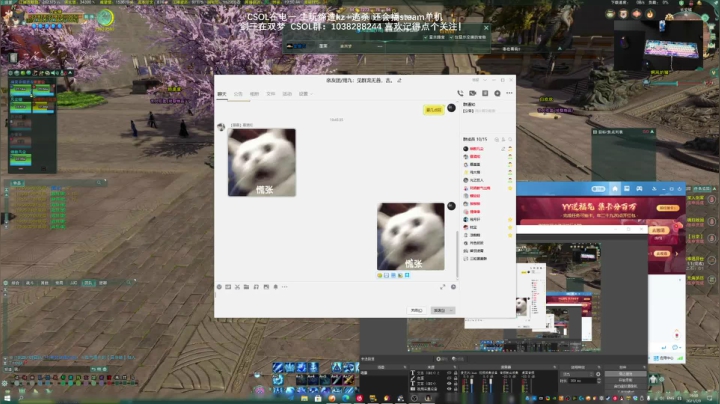The height and width of the screenshot is (404, 720).
Task: Click the Close button below message input
Action: (416, 311)
